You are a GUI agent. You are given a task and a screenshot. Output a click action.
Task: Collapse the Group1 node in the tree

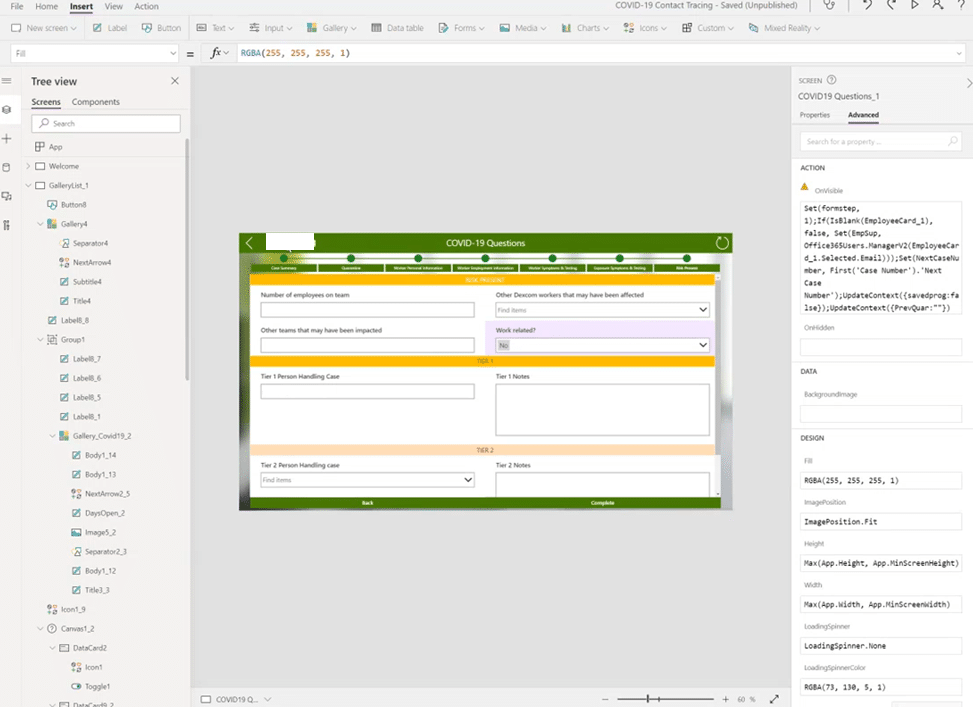[x=40, y=340]
